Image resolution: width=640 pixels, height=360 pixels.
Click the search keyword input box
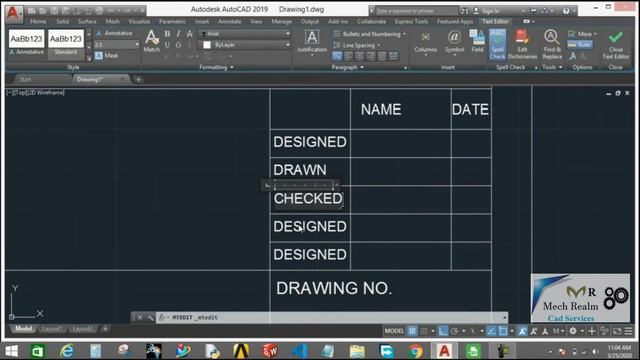pyautogui.click(x=416, y=11)
